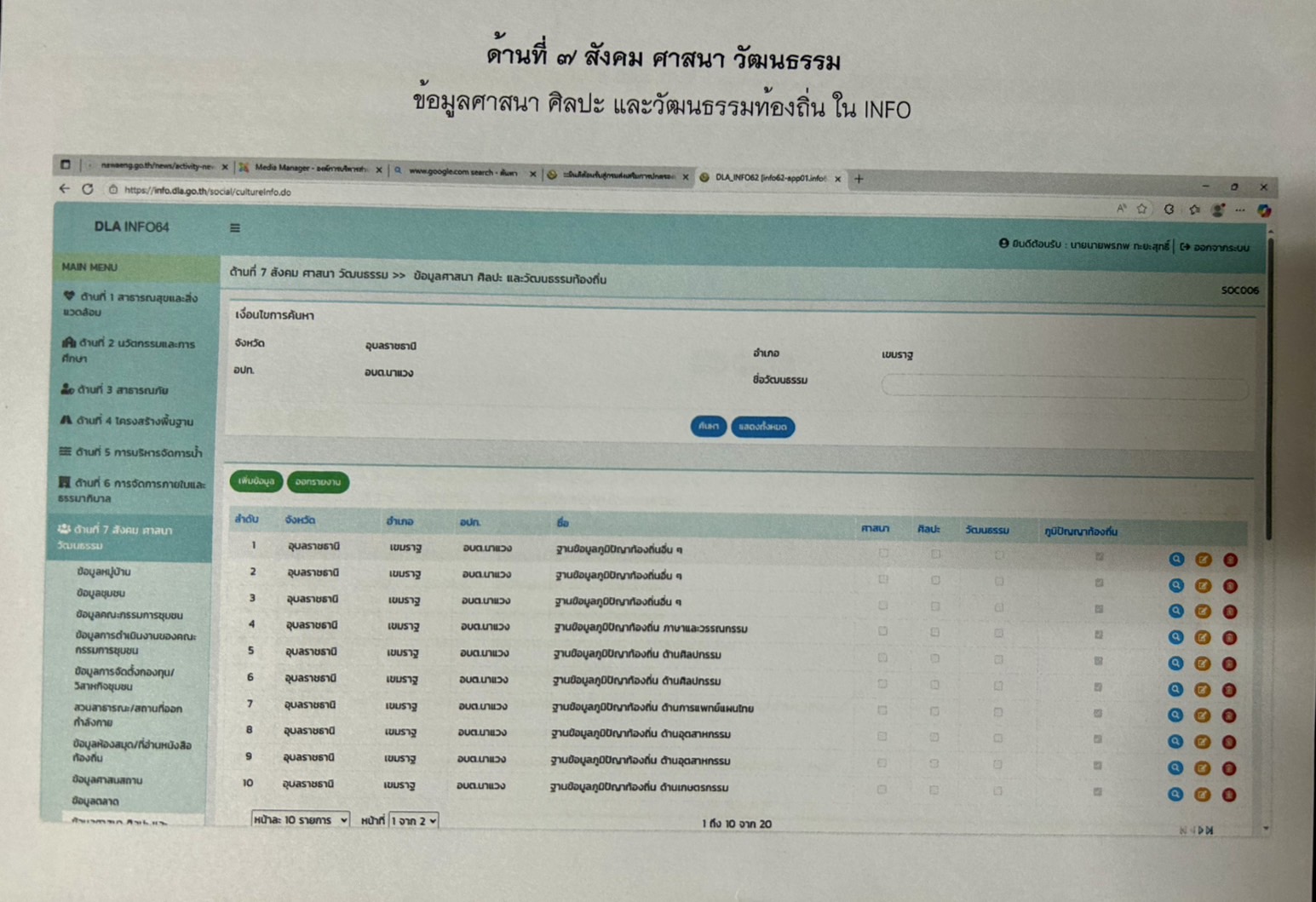Click the green เพิ่มข้อมูล button
This screenshot has height=902, width=1316.
(256, 481)
